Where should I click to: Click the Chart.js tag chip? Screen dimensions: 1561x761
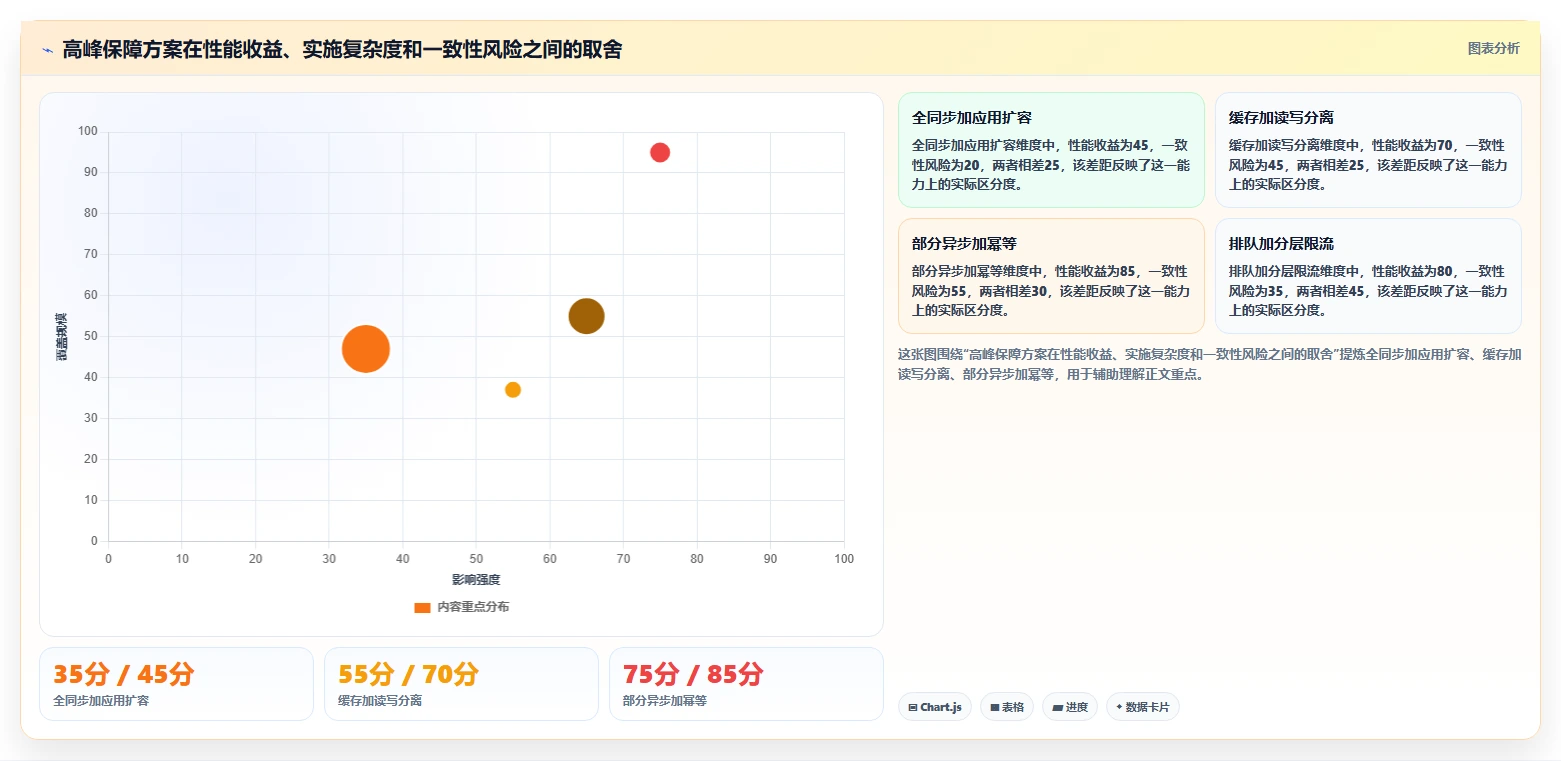(935, 707)
